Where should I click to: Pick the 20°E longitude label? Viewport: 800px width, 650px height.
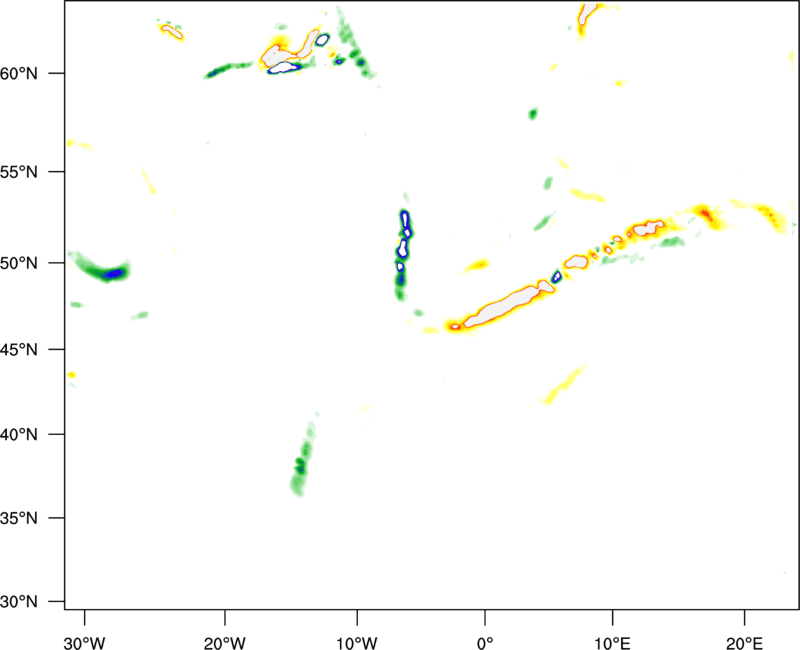(744, 643)
